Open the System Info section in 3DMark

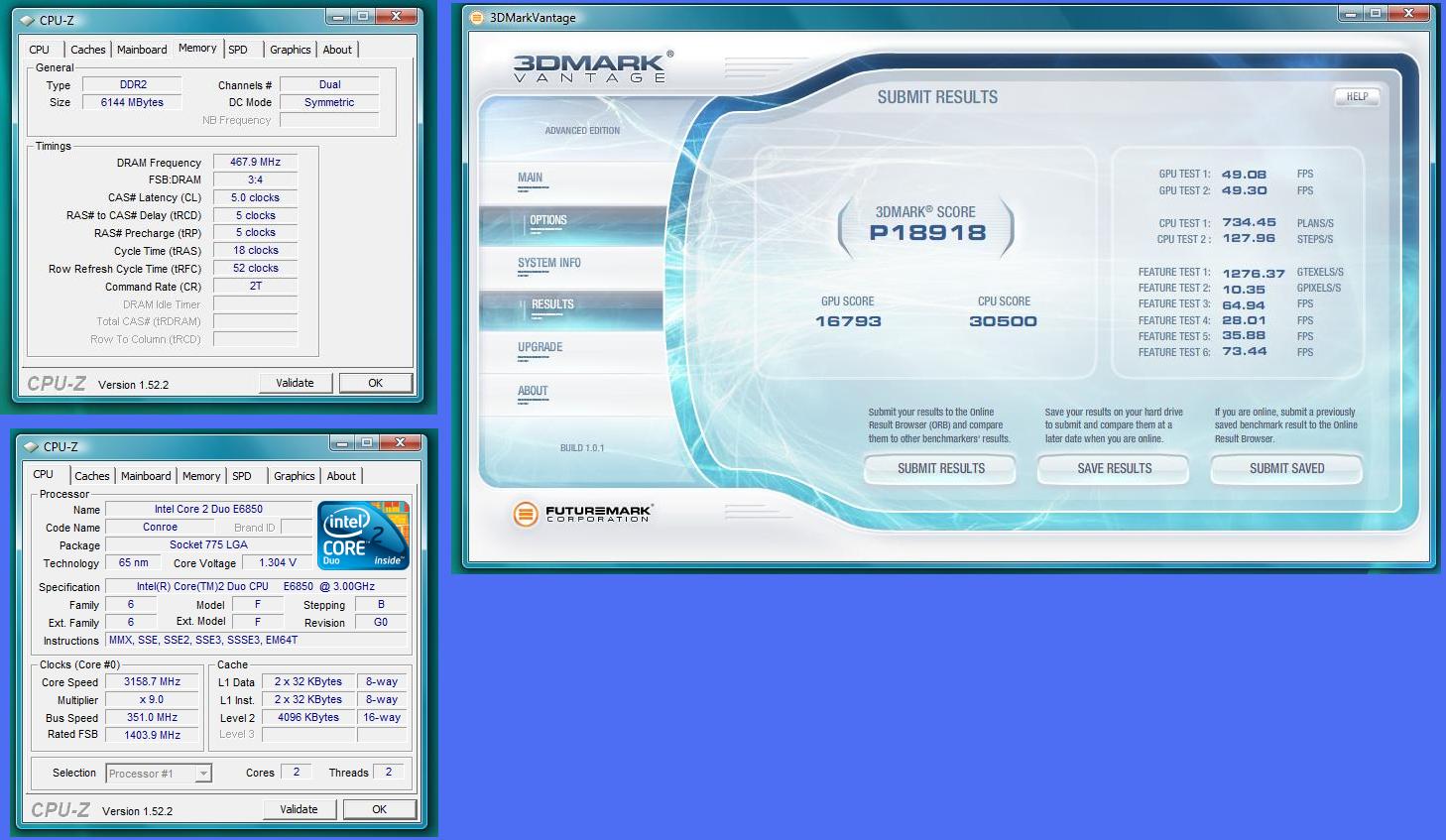tap(548, 263)
